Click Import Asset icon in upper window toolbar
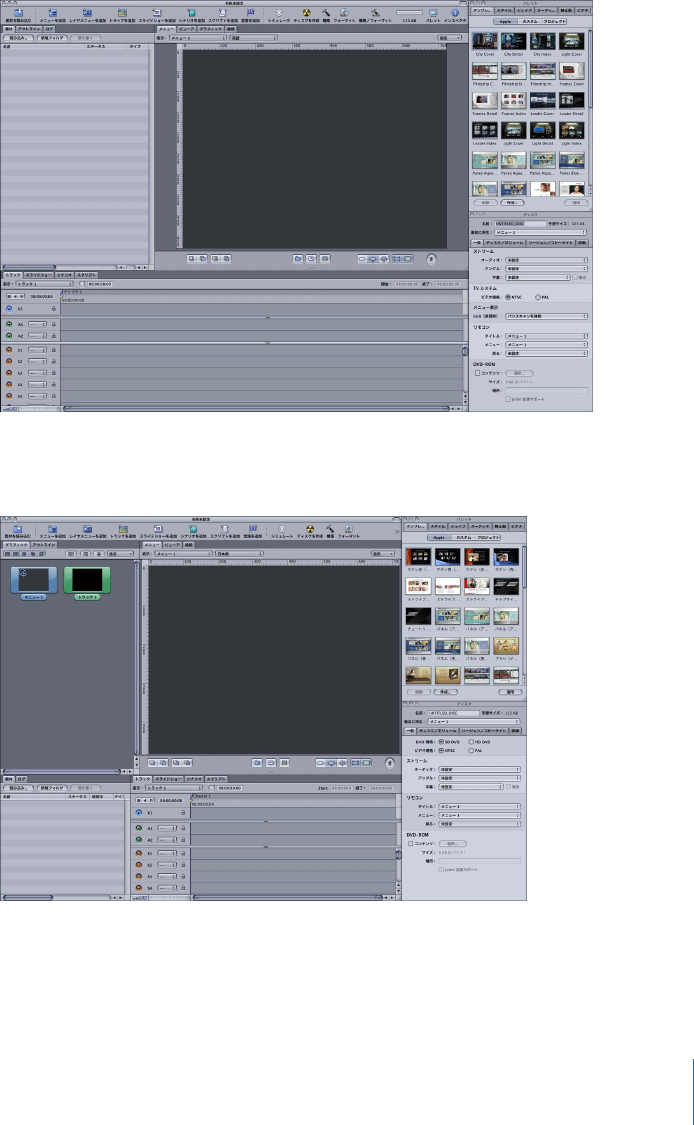The width and height of the screenshot is (694, 1125). tap(19, 14)
